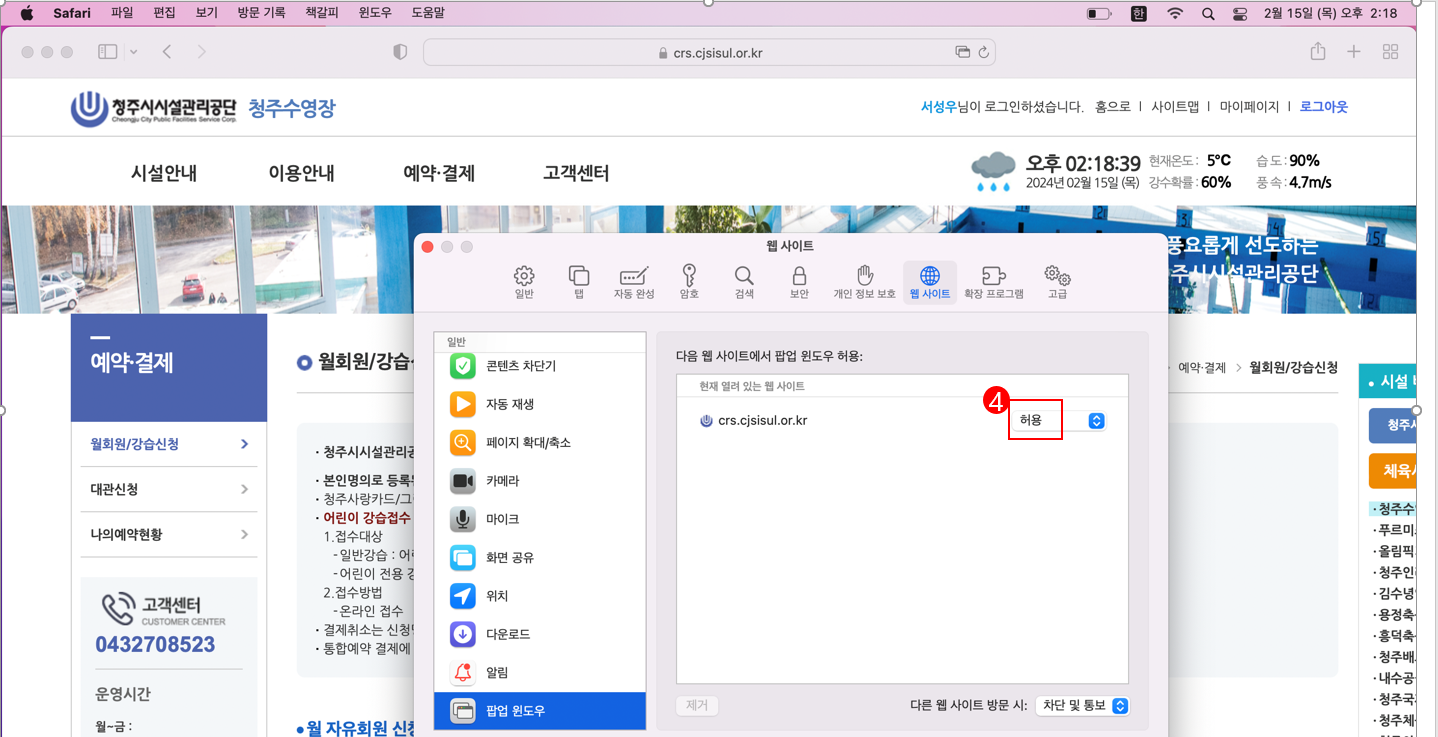Focus the Safari address bar
Screen dimensions: 1438x737
pos(709,52)
